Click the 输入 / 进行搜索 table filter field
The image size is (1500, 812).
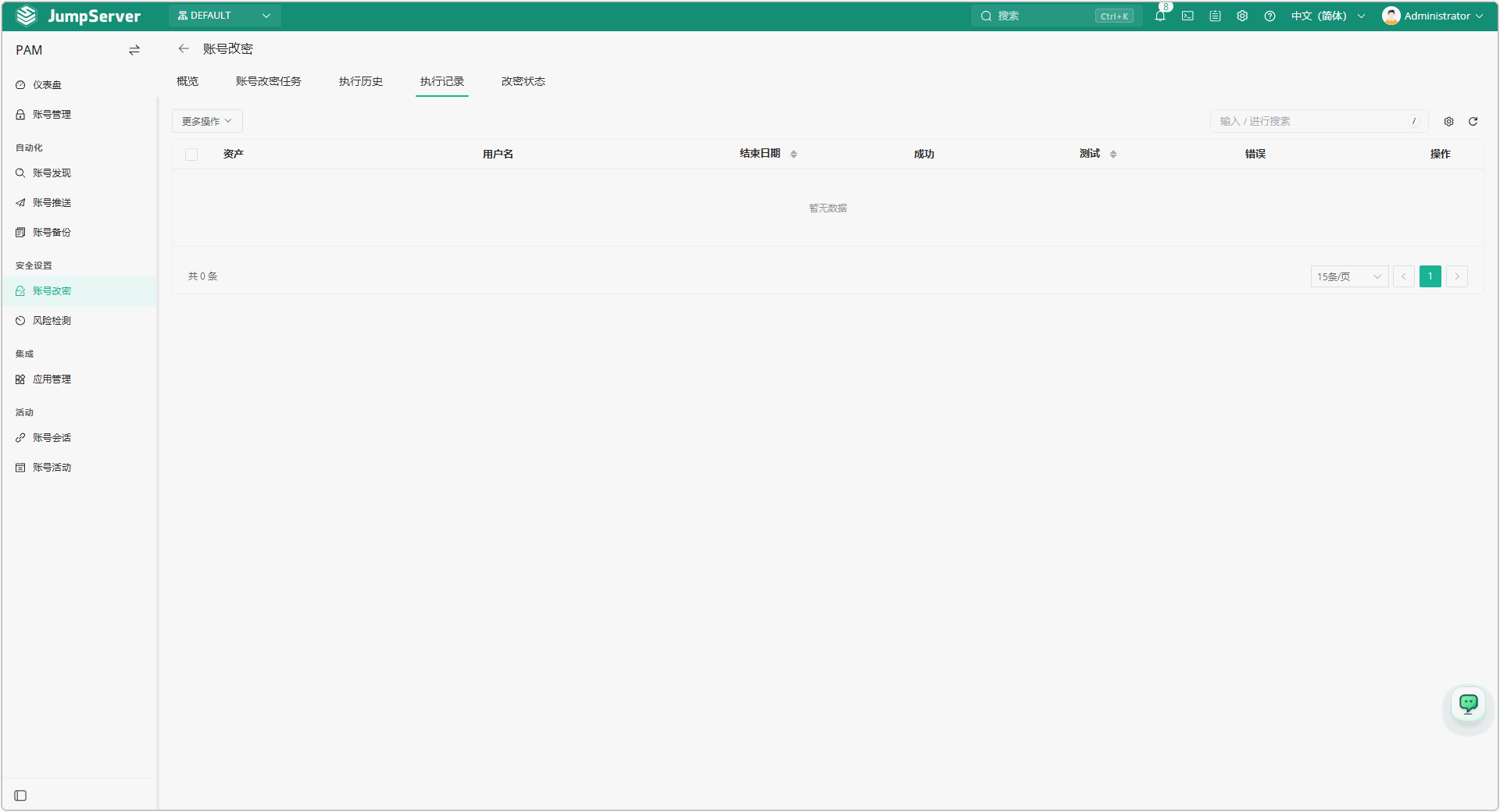[x=1320, y=121]
